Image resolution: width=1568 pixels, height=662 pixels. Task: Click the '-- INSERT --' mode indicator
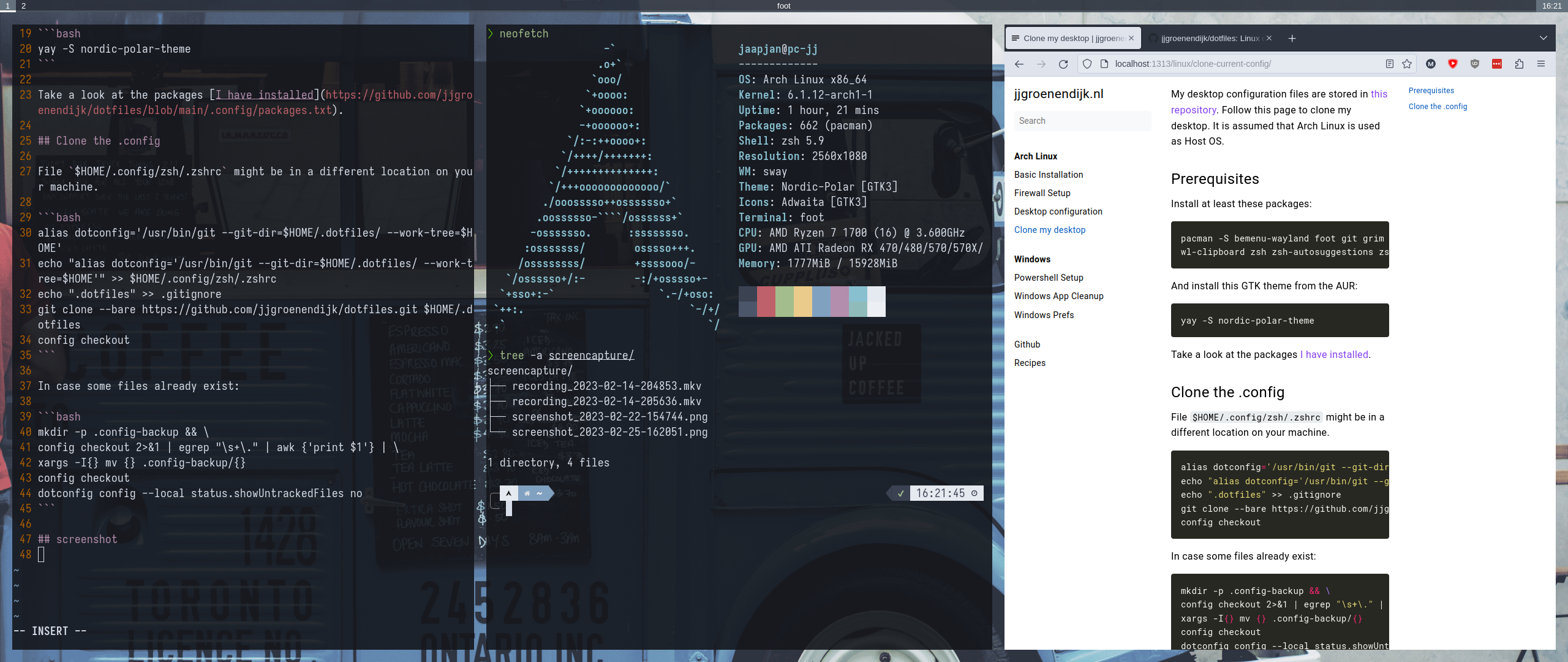[50, 631]
